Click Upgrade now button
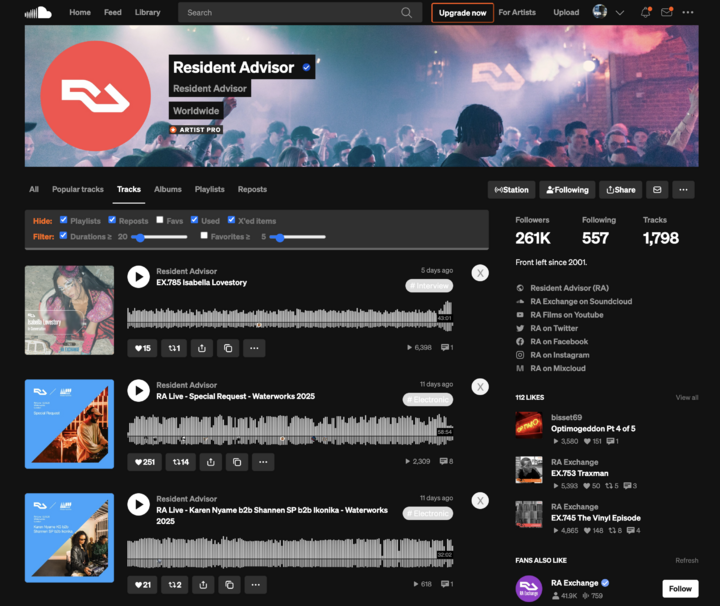 pyautogui.click(x=462, y=13)
